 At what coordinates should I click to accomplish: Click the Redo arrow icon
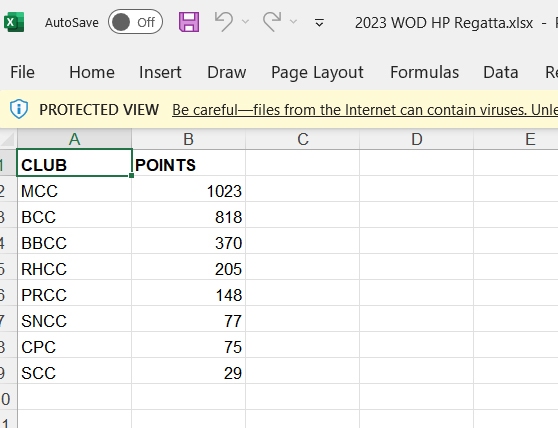pyautogui.click(x=272, y=22)
